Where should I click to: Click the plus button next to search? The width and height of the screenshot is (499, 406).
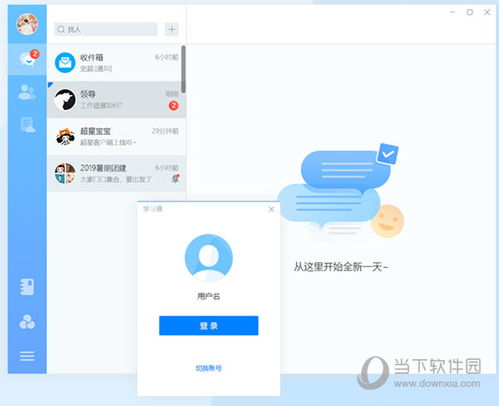(x=172, y=29)
